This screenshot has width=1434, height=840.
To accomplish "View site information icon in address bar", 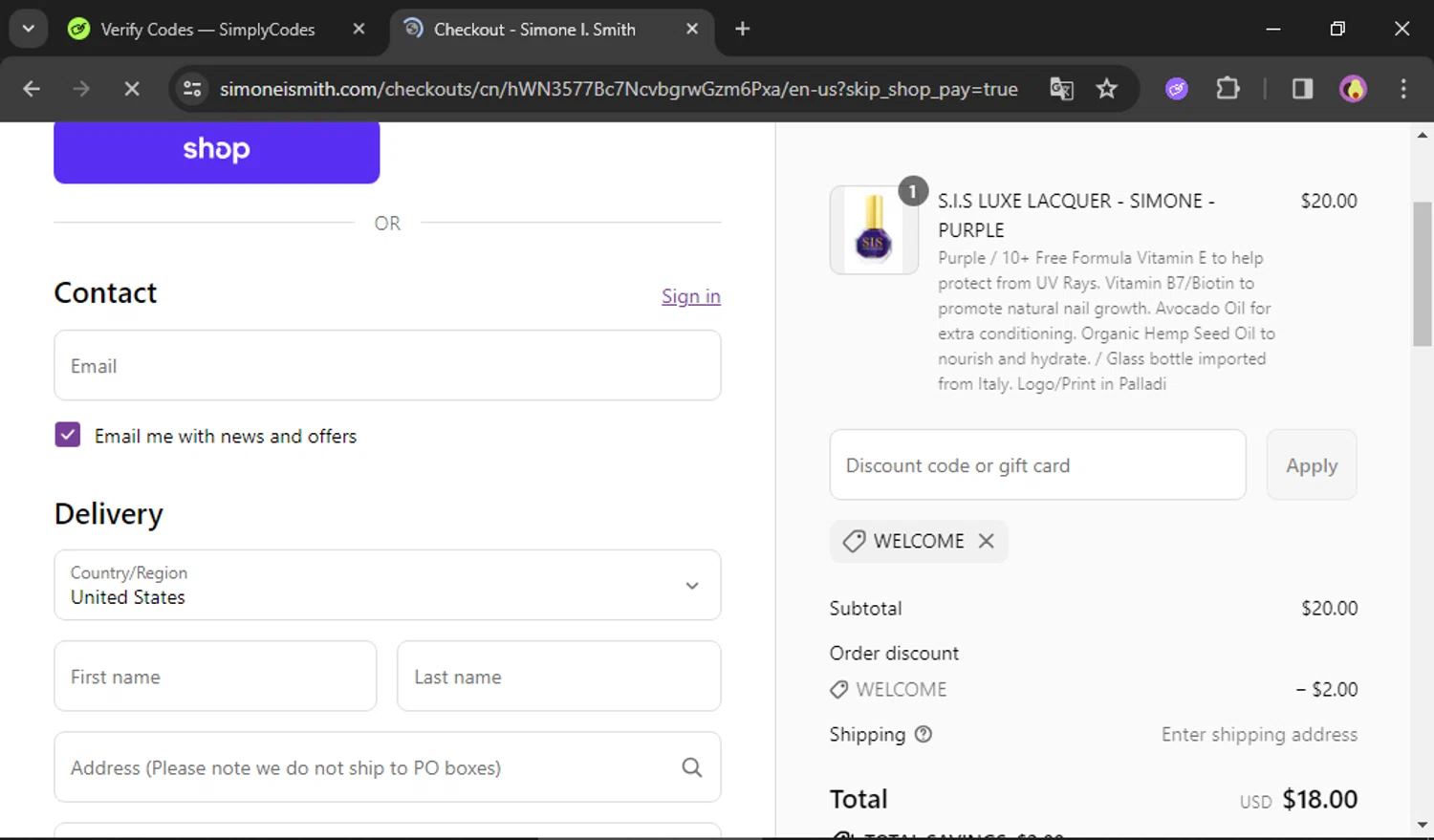I will pyautogui.click(x=192, y=89).
